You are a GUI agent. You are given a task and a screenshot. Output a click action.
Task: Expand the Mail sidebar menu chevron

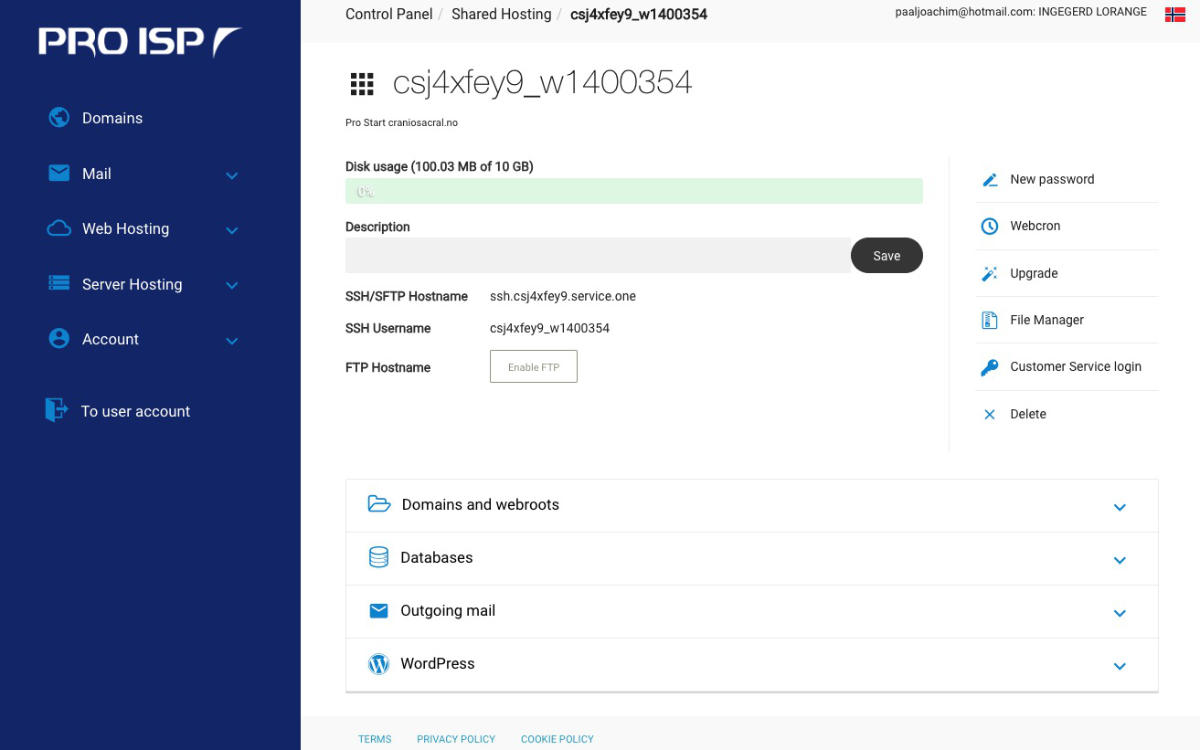232,175
